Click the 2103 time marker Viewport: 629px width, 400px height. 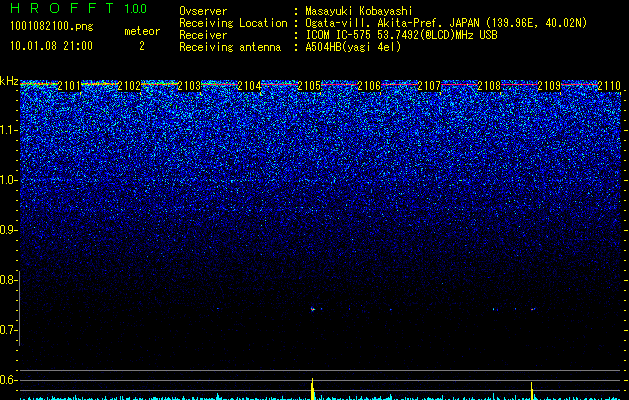coord(189,86)
